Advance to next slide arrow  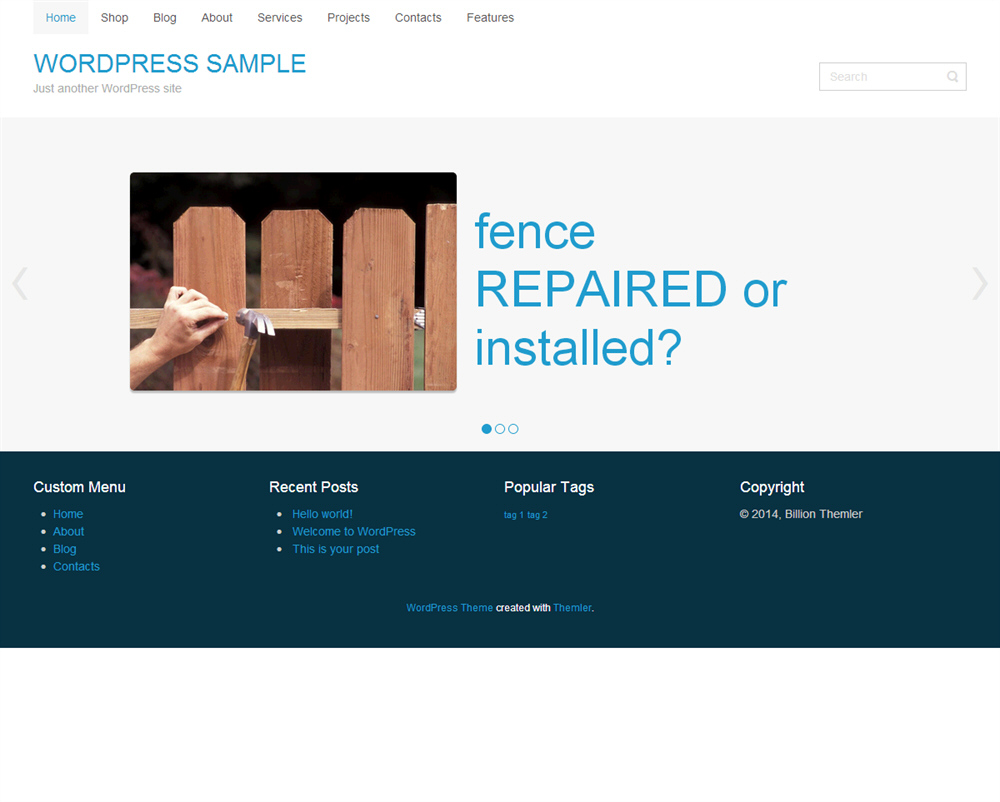click(x=980, y=284)
